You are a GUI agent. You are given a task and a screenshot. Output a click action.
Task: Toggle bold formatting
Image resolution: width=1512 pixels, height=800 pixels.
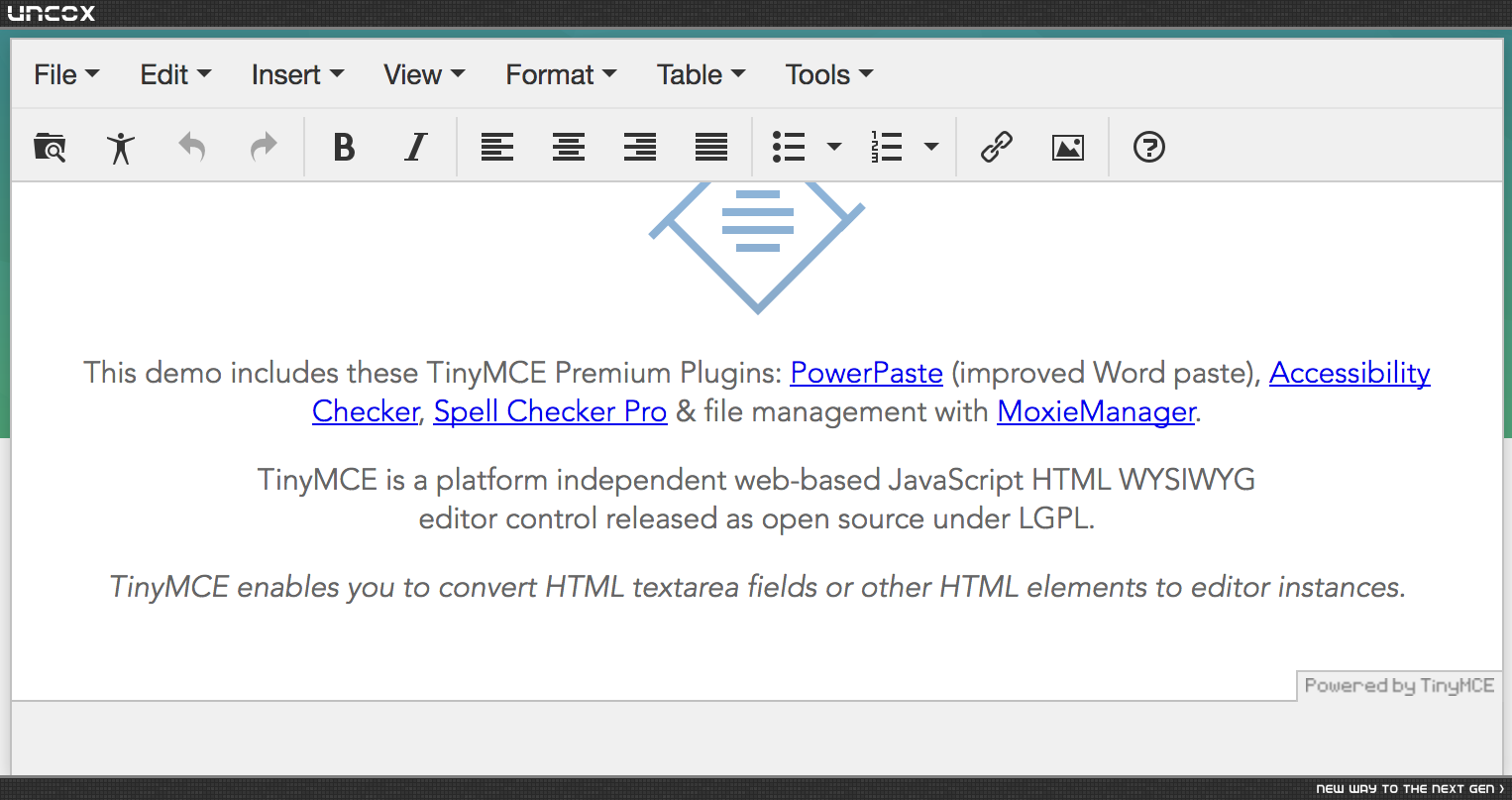pos(344,148)
